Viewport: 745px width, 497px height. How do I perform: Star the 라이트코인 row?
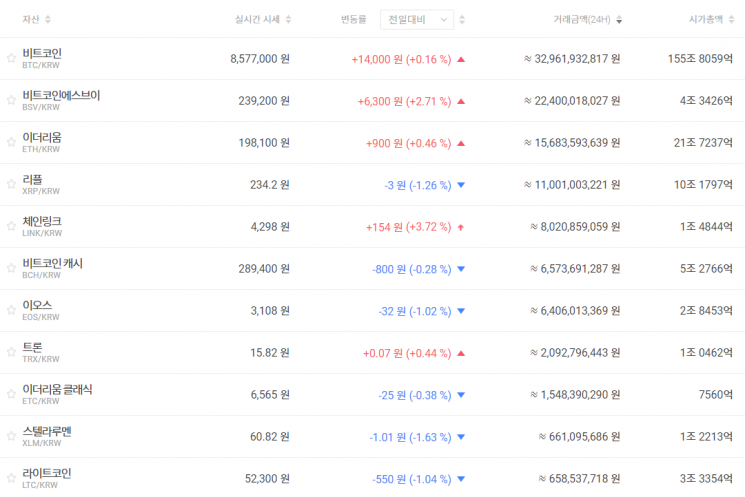point(11,478)
